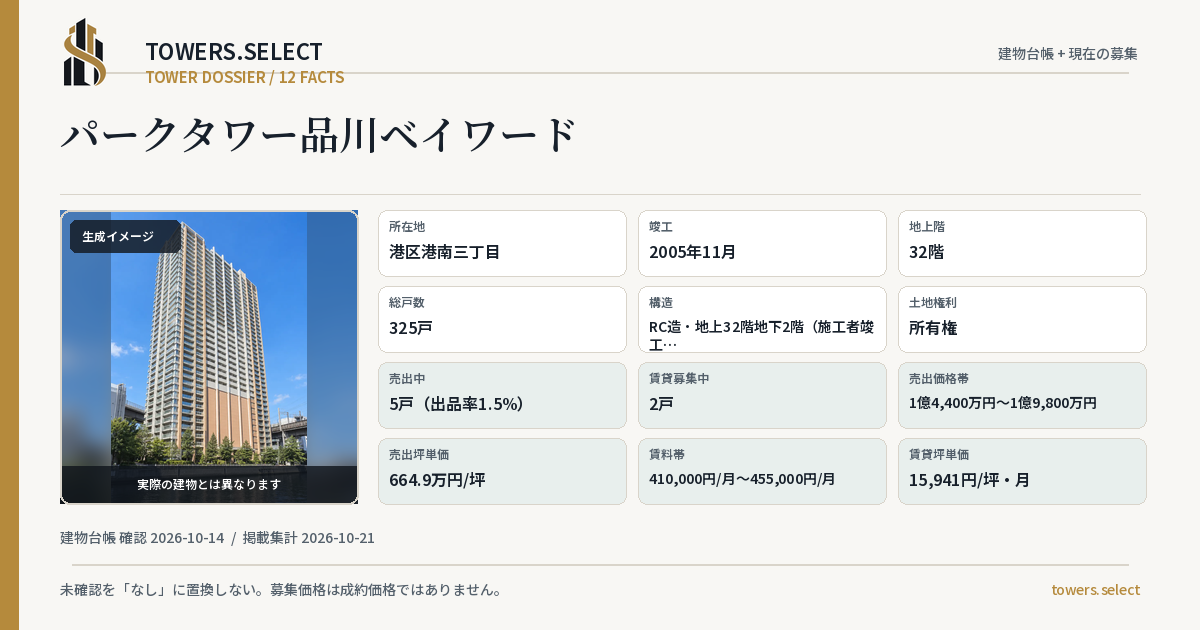Select the 地上階 32階 card

(1022, 243)
